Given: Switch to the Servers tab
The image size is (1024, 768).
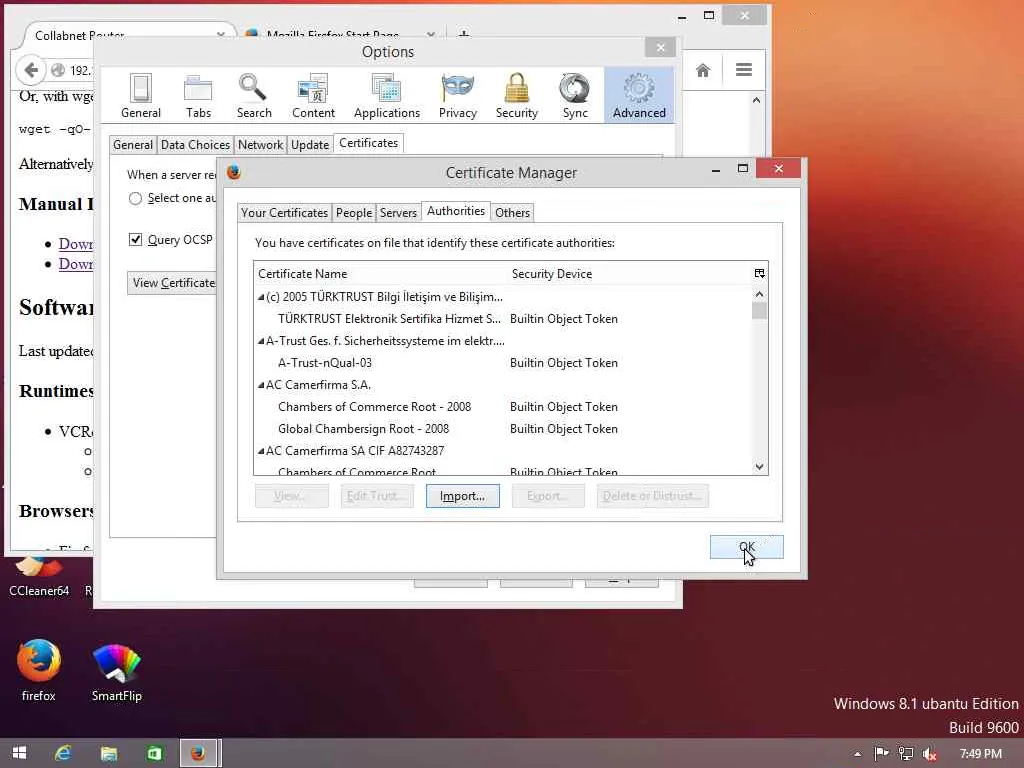Looking at the screenshot, I should coord(398,213).
